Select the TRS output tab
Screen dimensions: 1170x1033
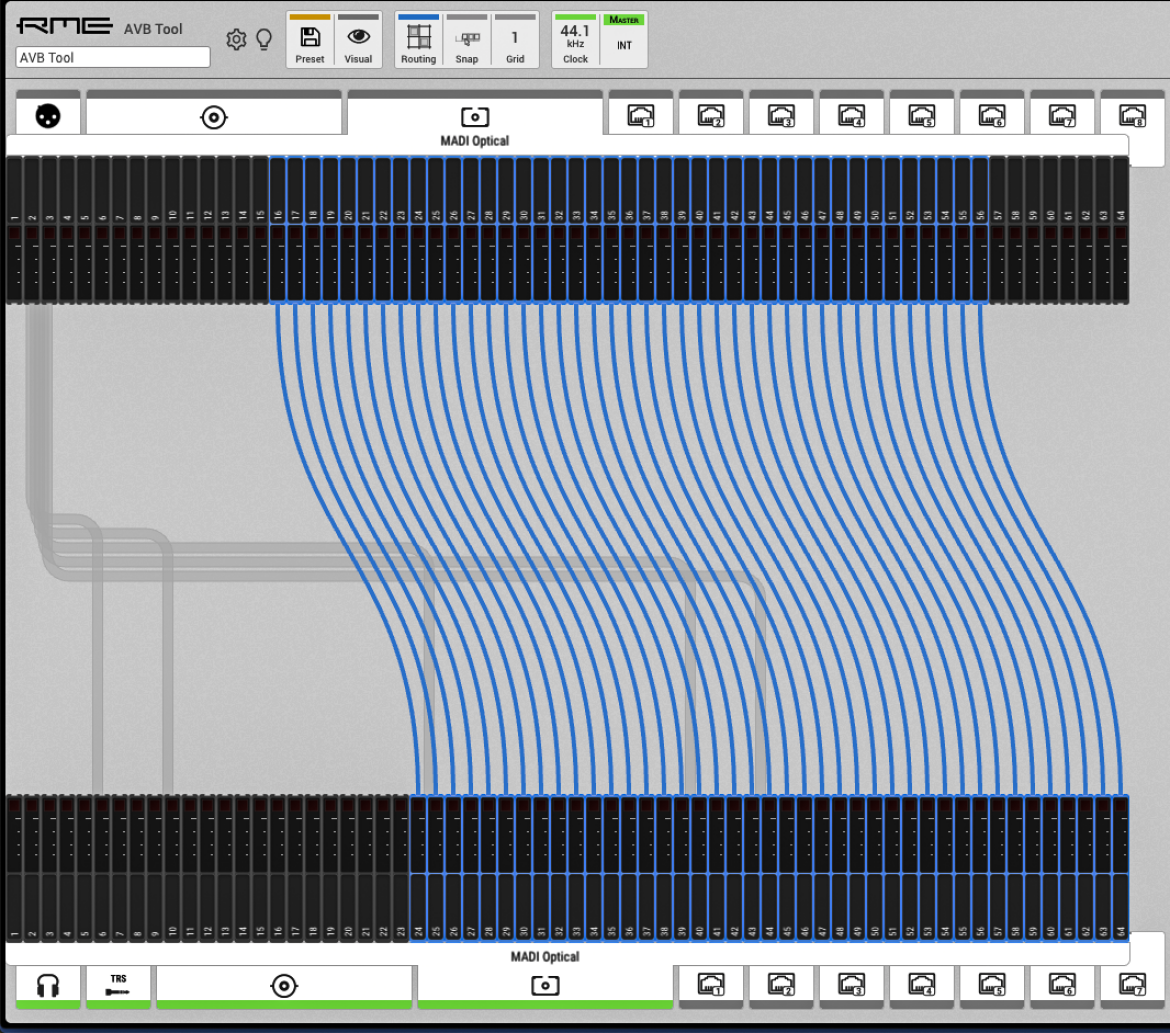pos(119,987)
